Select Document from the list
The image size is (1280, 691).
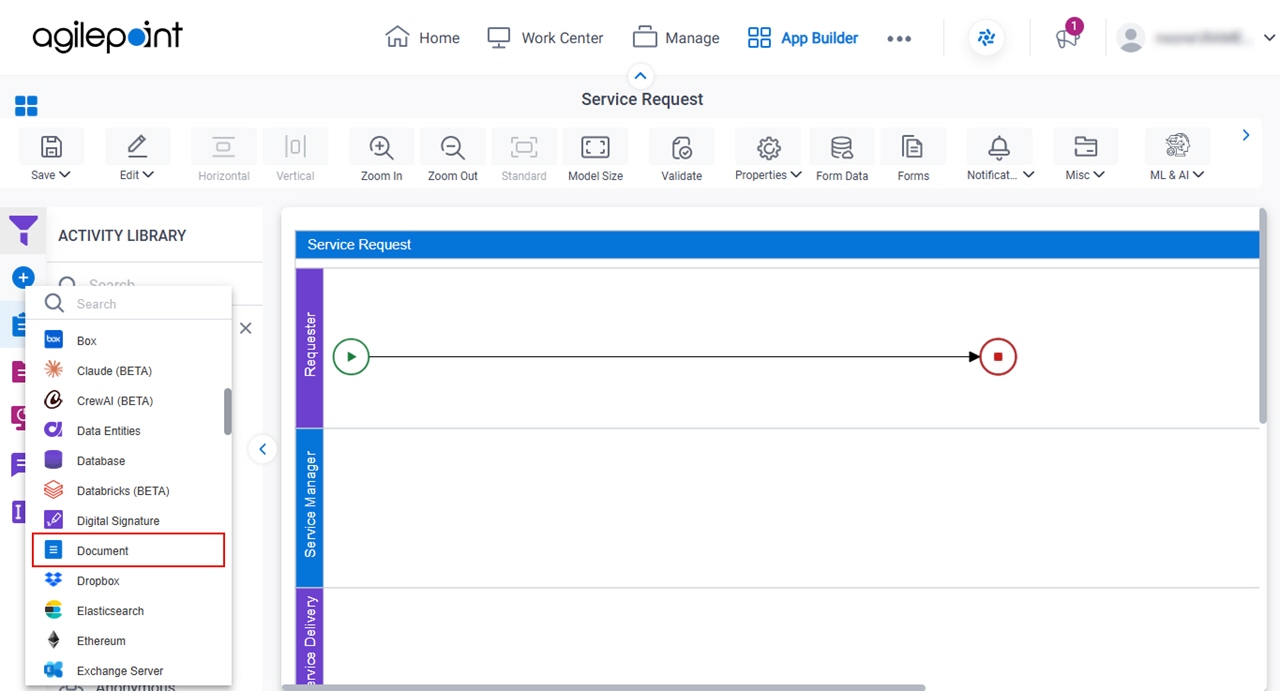[128, 551]
